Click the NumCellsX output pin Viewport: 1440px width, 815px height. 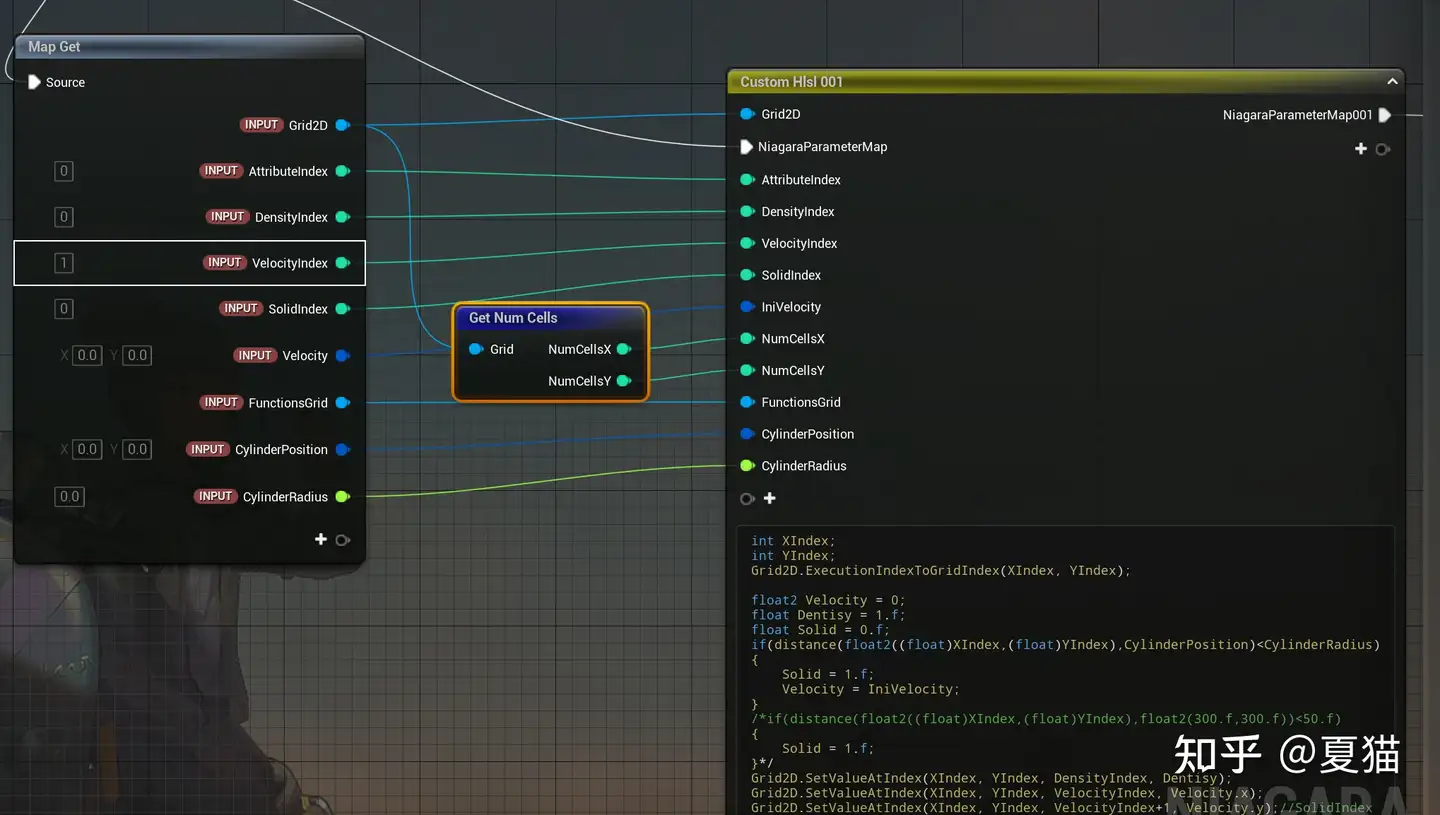[x=623, y=349]
